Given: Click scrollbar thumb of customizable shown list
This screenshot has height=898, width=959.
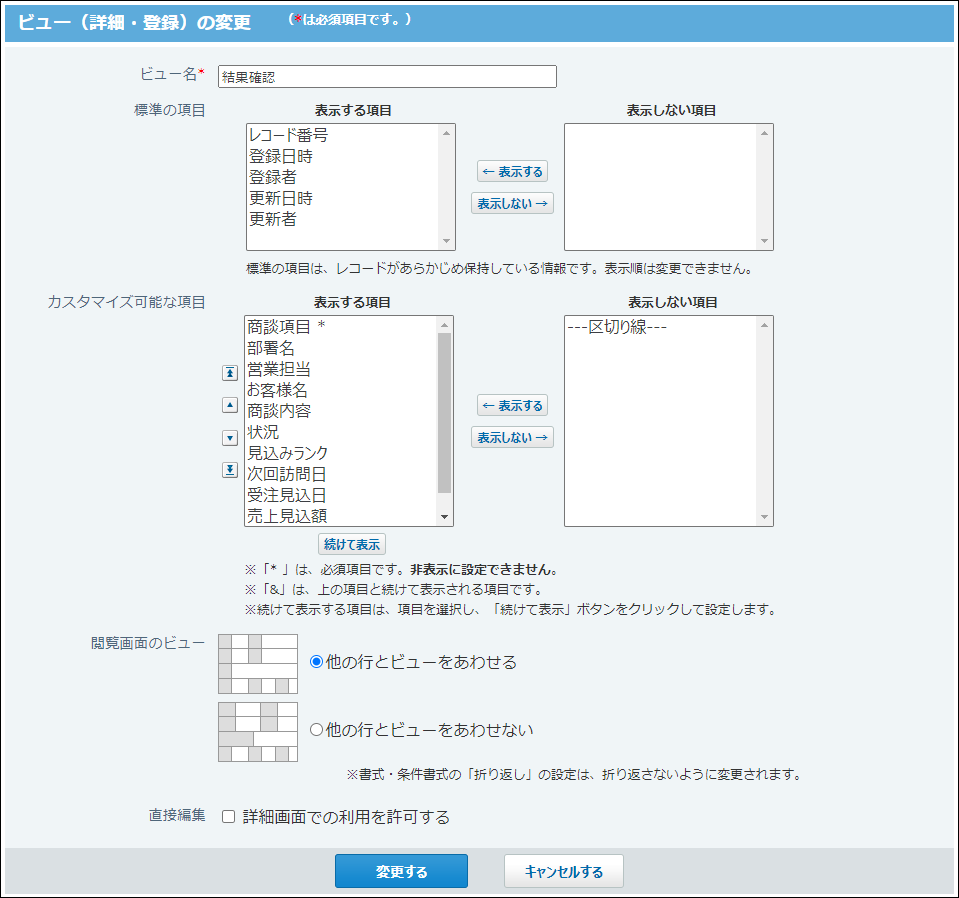Looking at the screenshot, I should [445, 413].
